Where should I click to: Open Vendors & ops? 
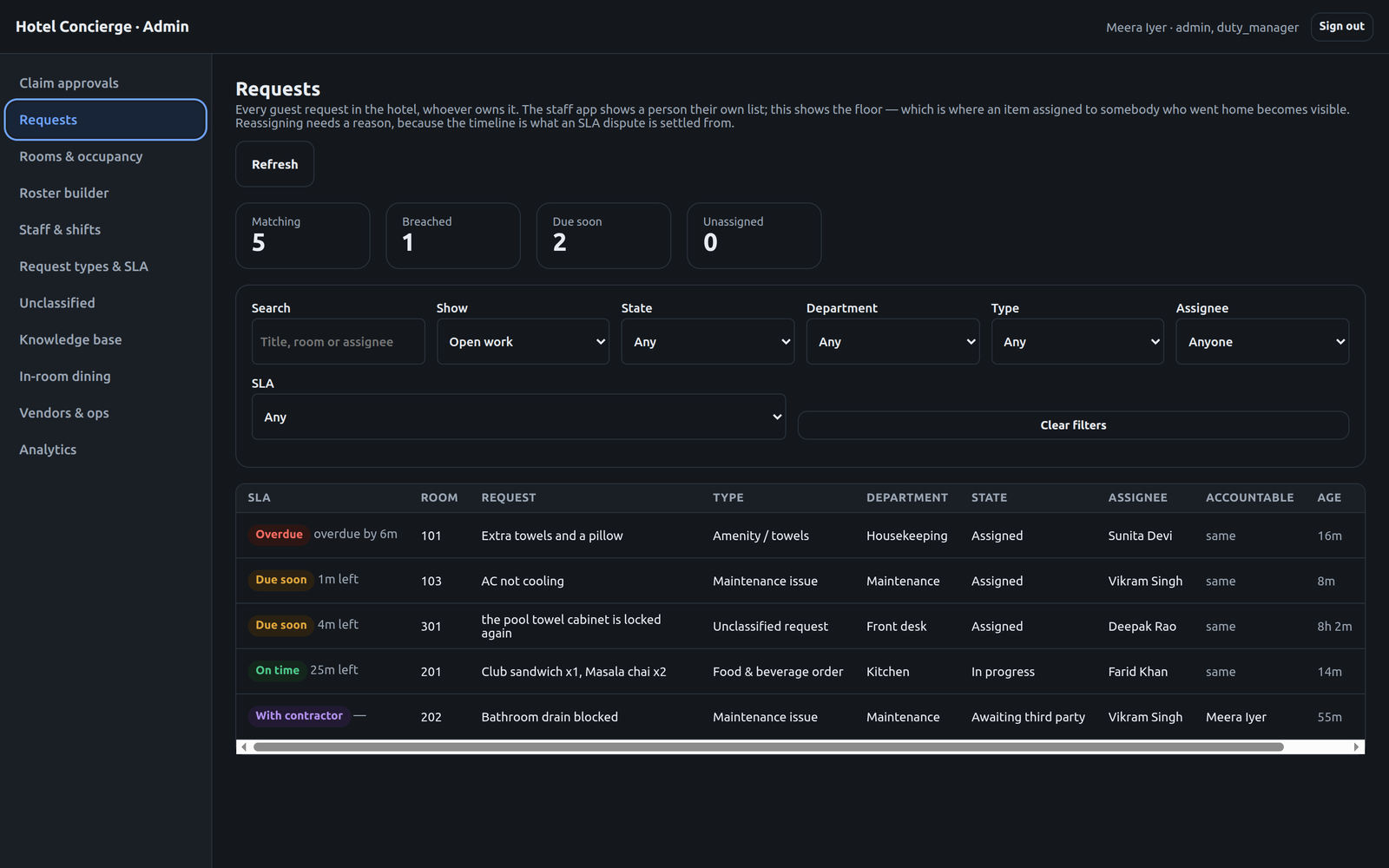(x=105, y=413)
